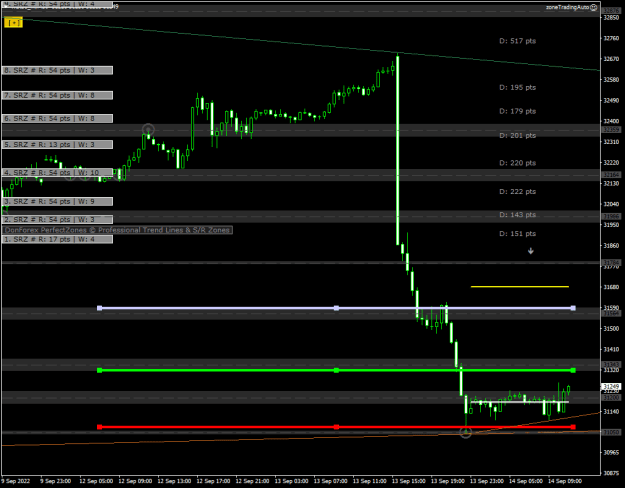Image resolution: width=625 pixels, height=488 pixels.
Task: Click the small white down arrow marker
Action: [531, 251]
